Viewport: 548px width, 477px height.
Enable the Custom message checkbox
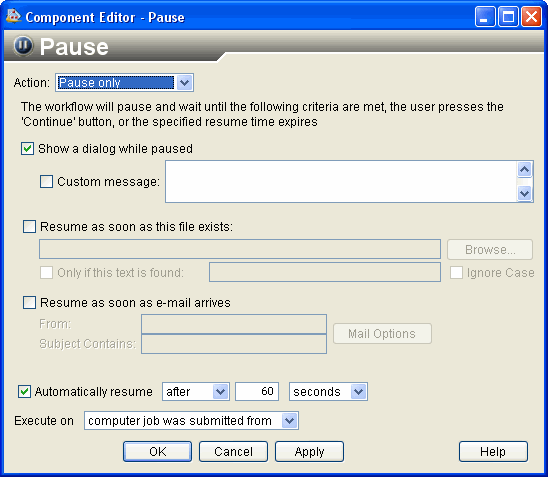click(46, 182)
